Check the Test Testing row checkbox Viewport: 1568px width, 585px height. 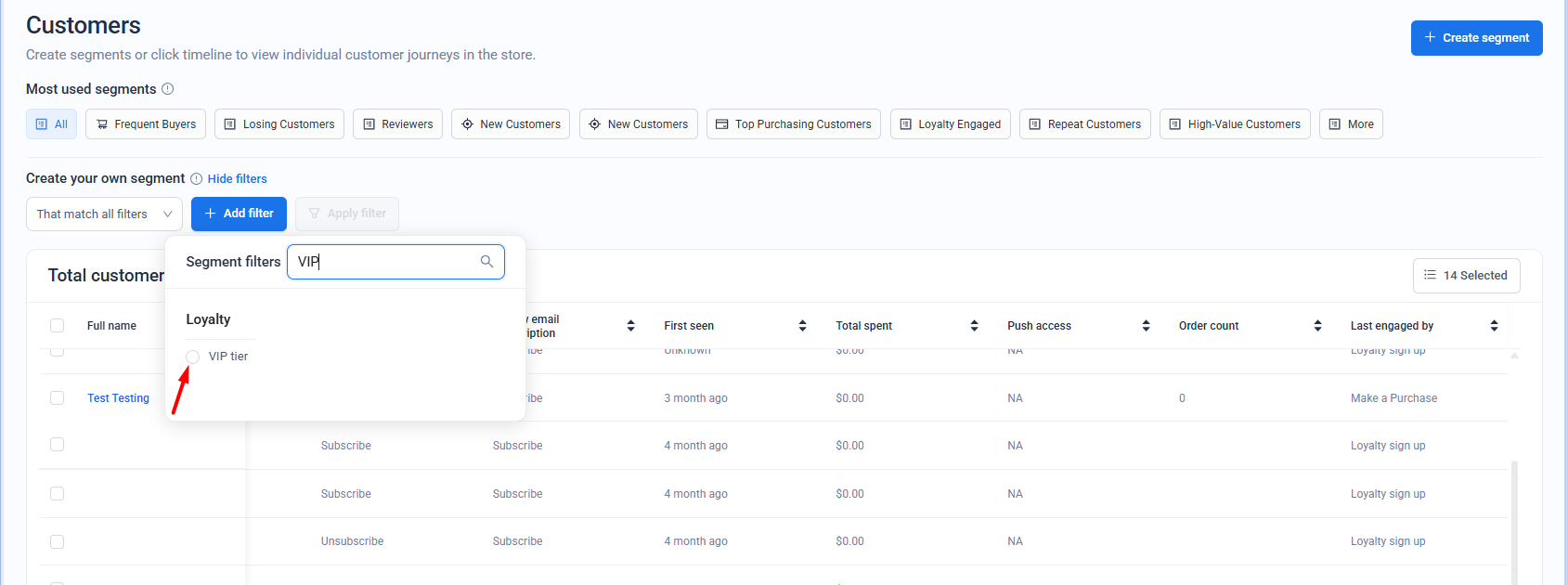[x=58, y=398]
